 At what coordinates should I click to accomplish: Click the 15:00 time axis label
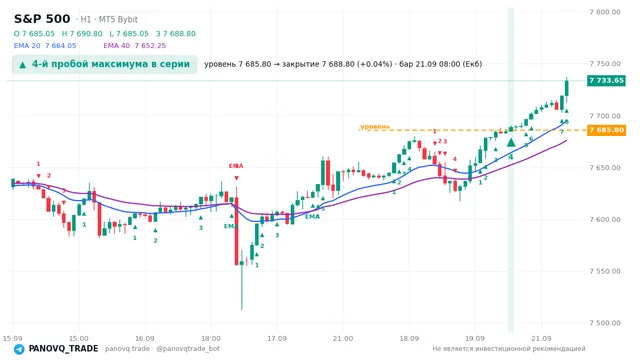(x=78, y=338)
